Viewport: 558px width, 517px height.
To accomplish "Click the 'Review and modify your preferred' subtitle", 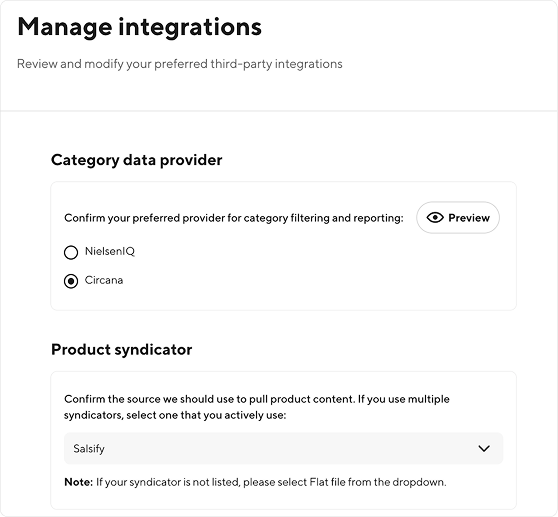I will pyautogui.click(x=180, y=64).
